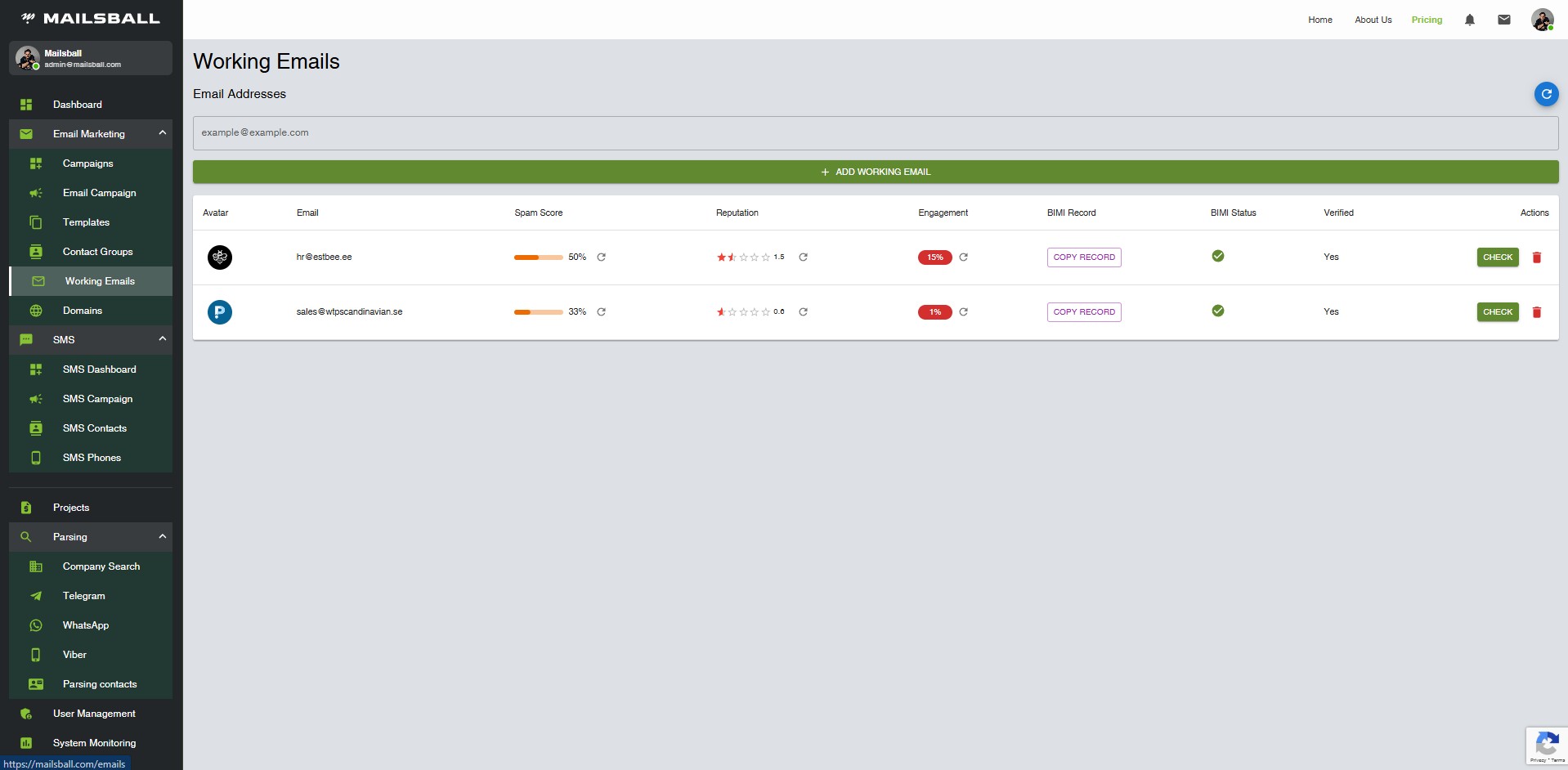Click the notification bell icon
The width and height of the screenshot is (1568, 770).
click(x=1469, y=20)
